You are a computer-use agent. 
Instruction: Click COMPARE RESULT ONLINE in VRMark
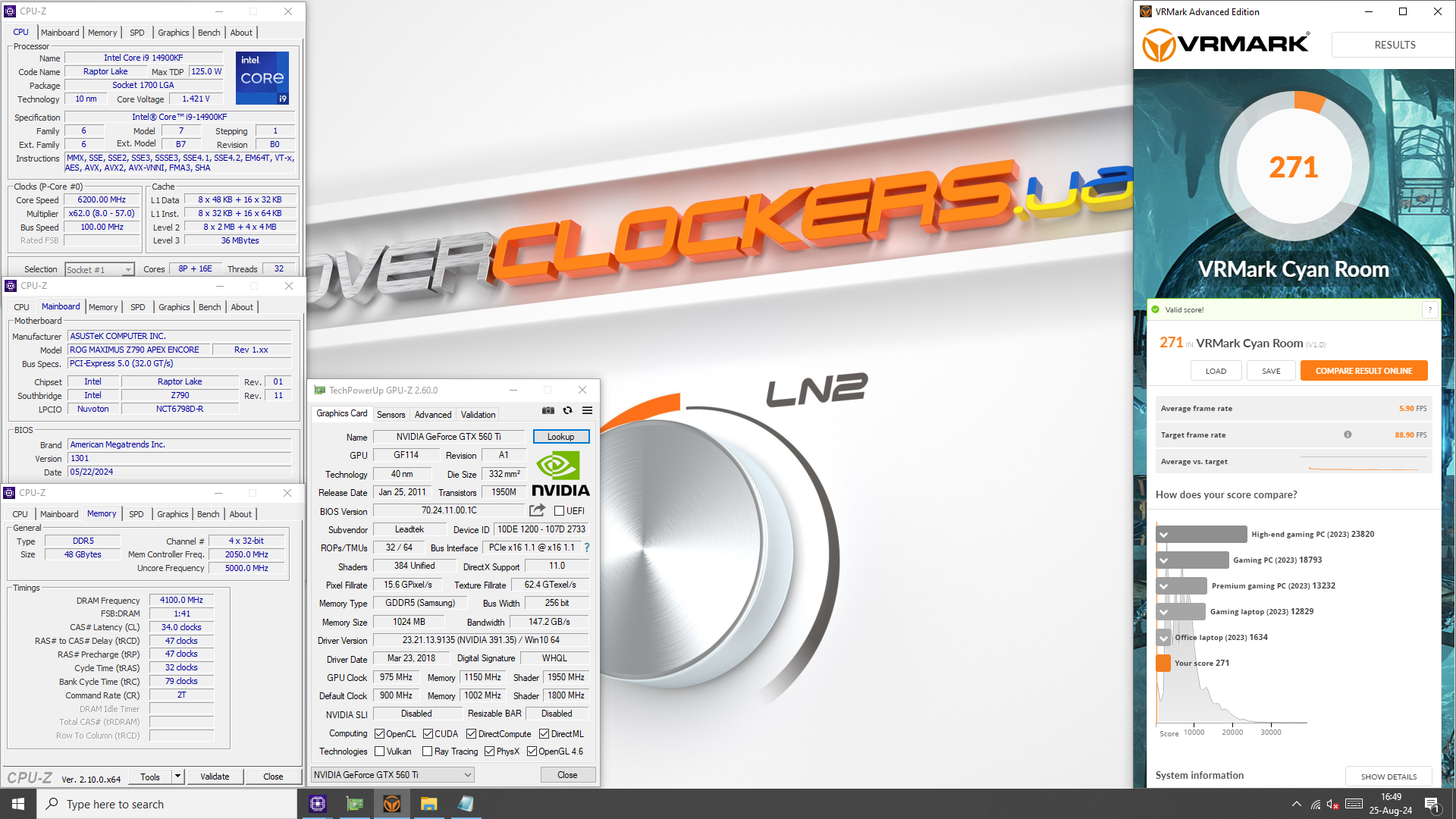[x=1363, y=371]
